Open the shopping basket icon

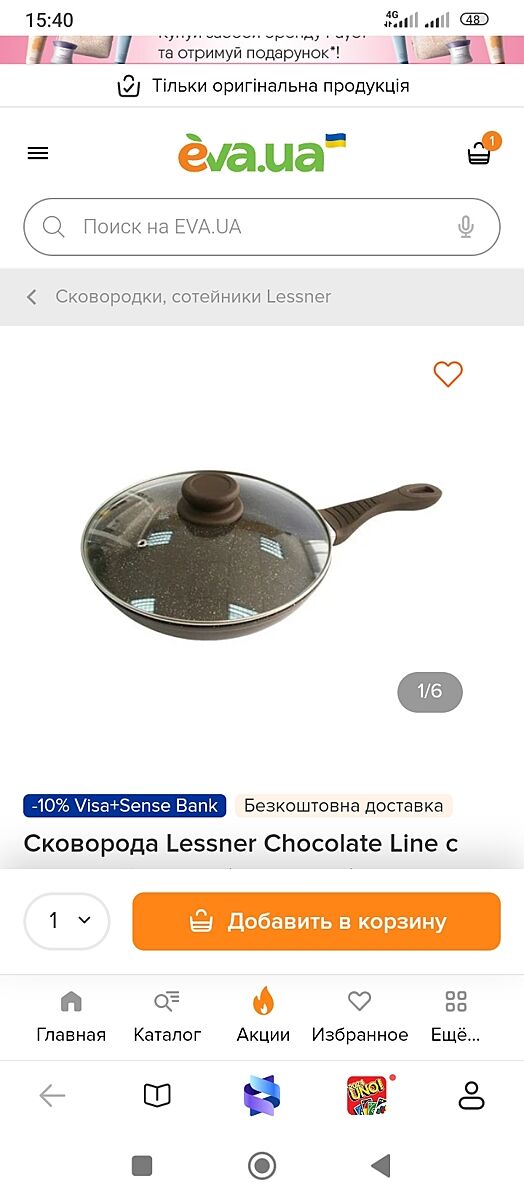coord(480,153)
